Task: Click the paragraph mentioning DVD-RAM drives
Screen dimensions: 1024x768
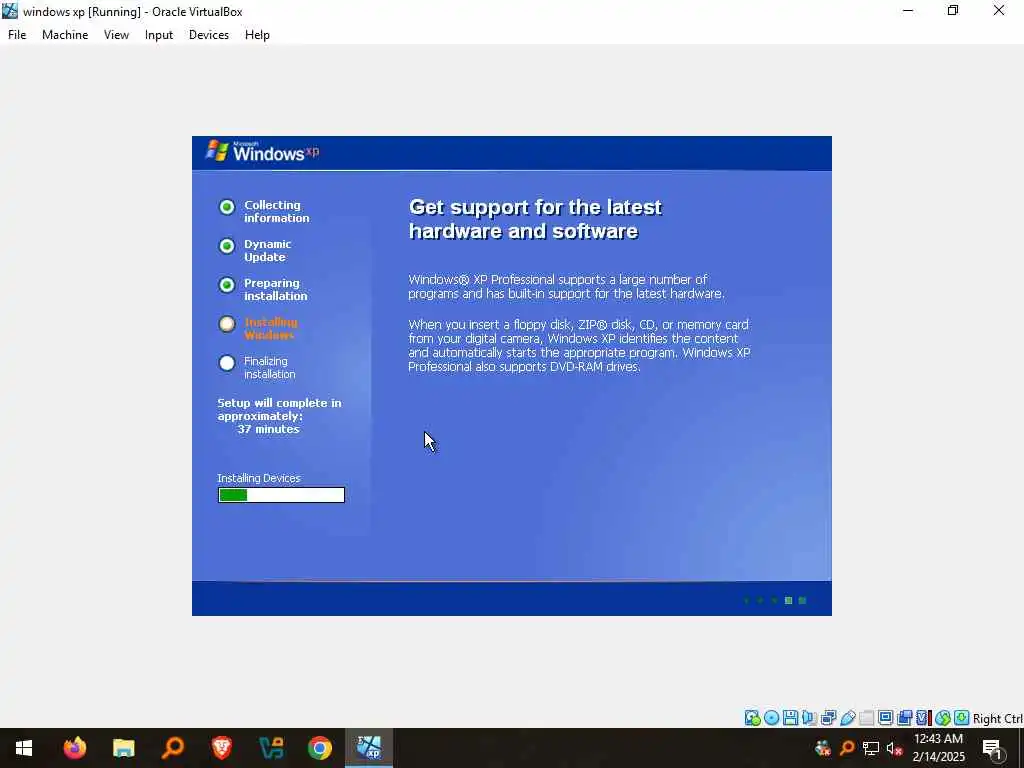Action: point(579,345)
